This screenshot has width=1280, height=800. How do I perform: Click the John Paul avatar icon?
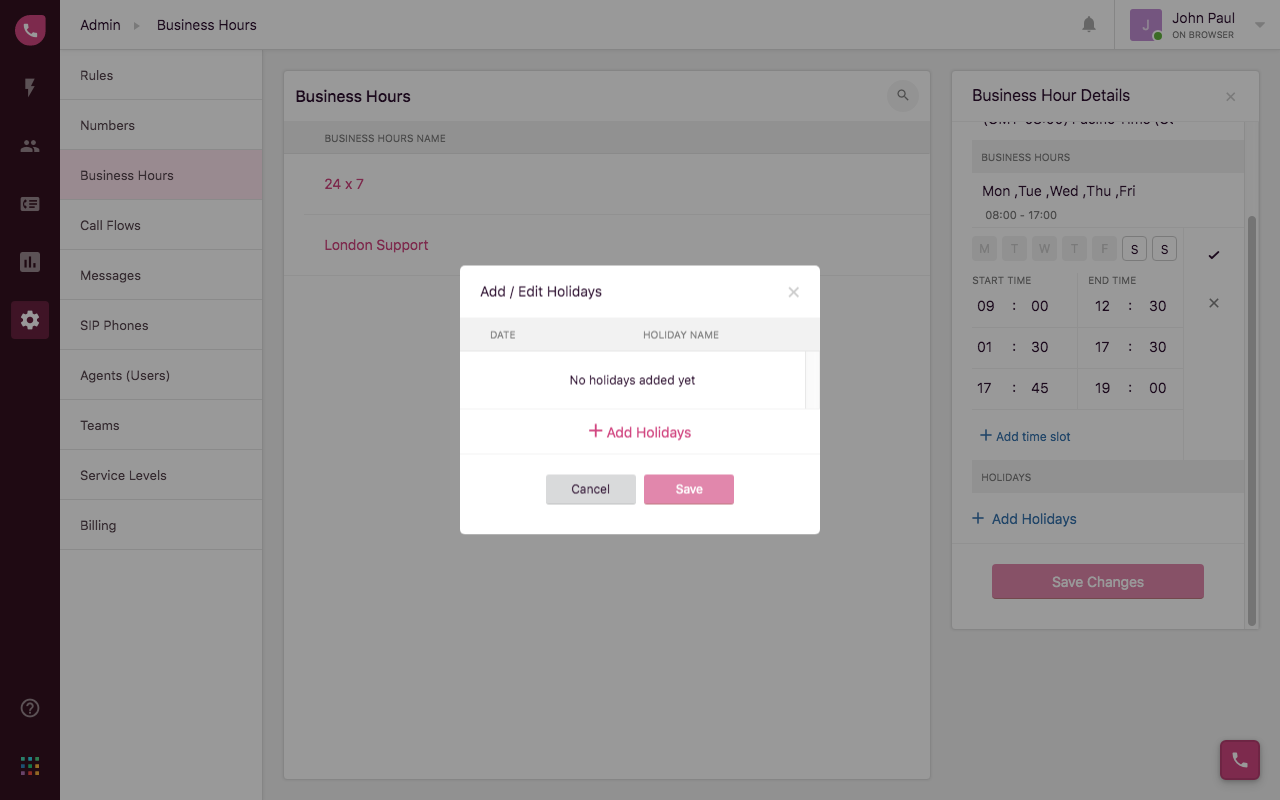point(1146,25)
